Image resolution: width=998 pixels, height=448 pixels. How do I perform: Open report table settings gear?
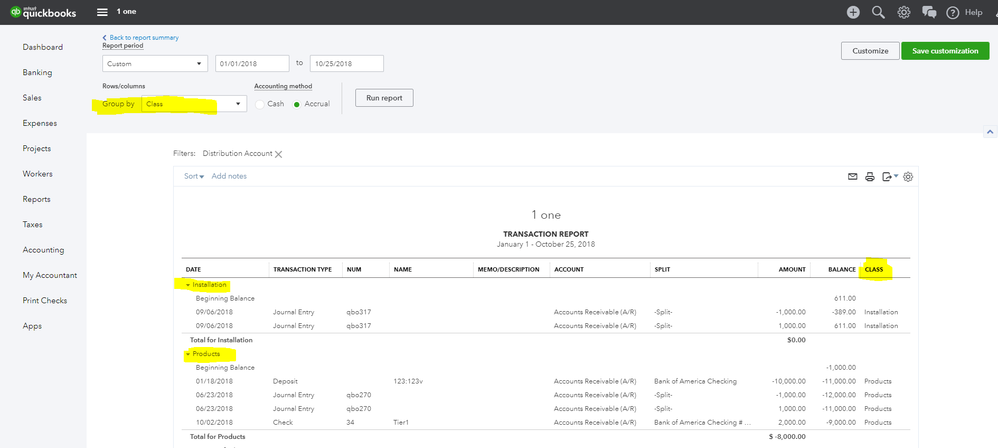coord(908,177)
